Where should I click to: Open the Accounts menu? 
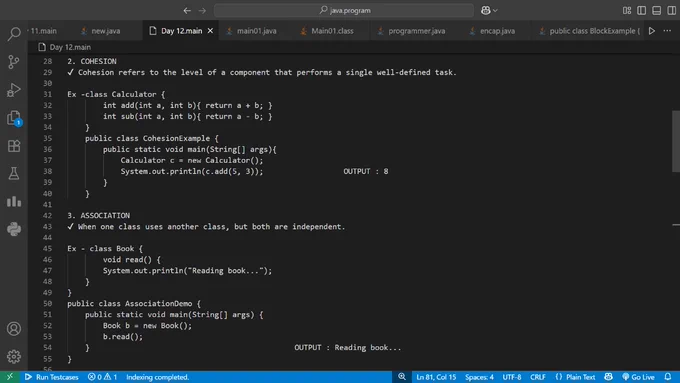point(14,329)
